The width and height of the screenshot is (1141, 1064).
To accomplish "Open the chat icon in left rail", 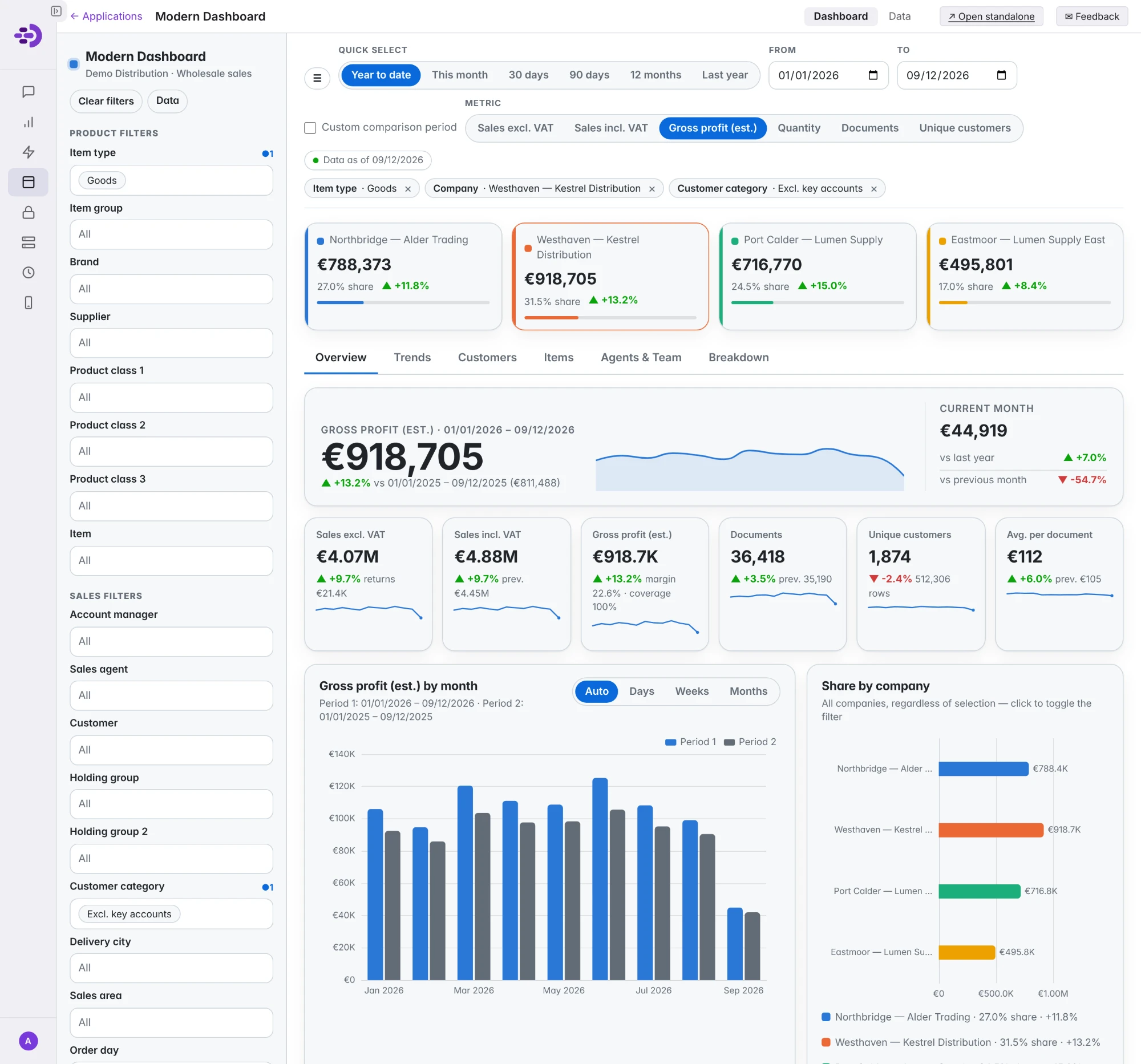I will (x=28, y=92).
